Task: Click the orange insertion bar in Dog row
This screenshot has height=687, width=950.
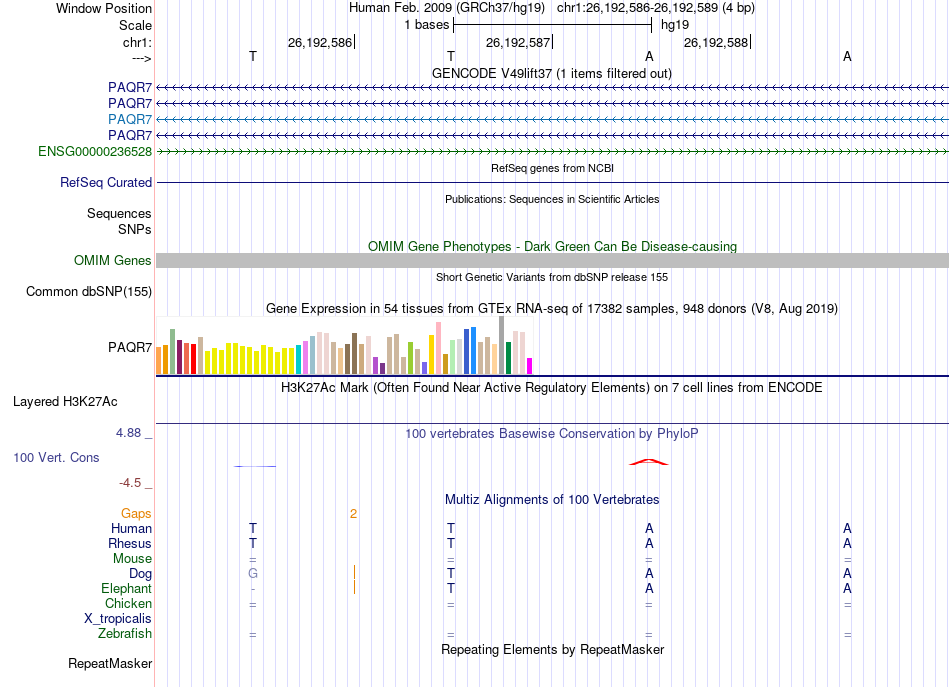Action: (354, 572)
